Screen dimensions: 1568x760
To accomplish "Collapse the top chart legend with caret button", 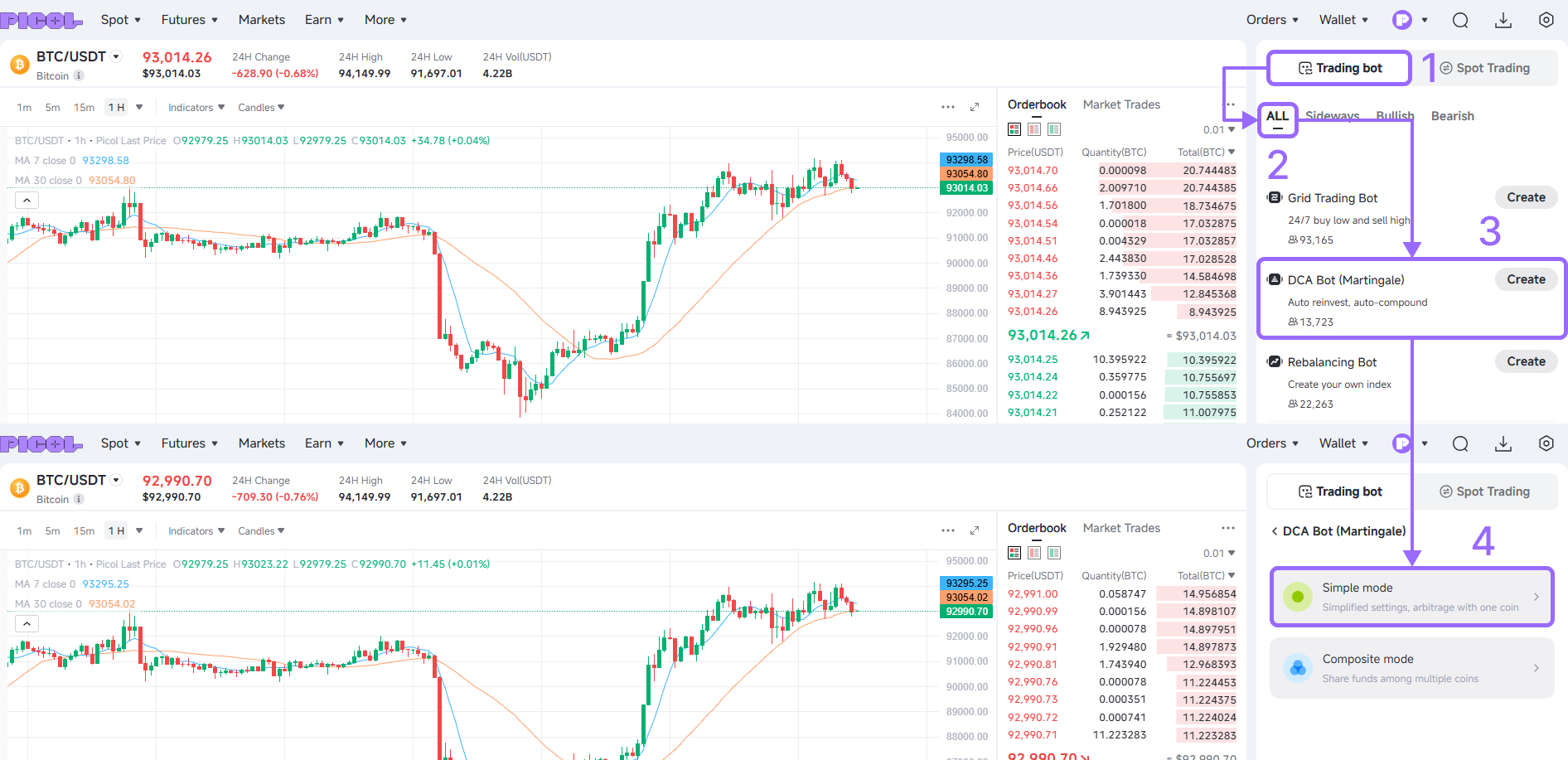I will [27, 201].
